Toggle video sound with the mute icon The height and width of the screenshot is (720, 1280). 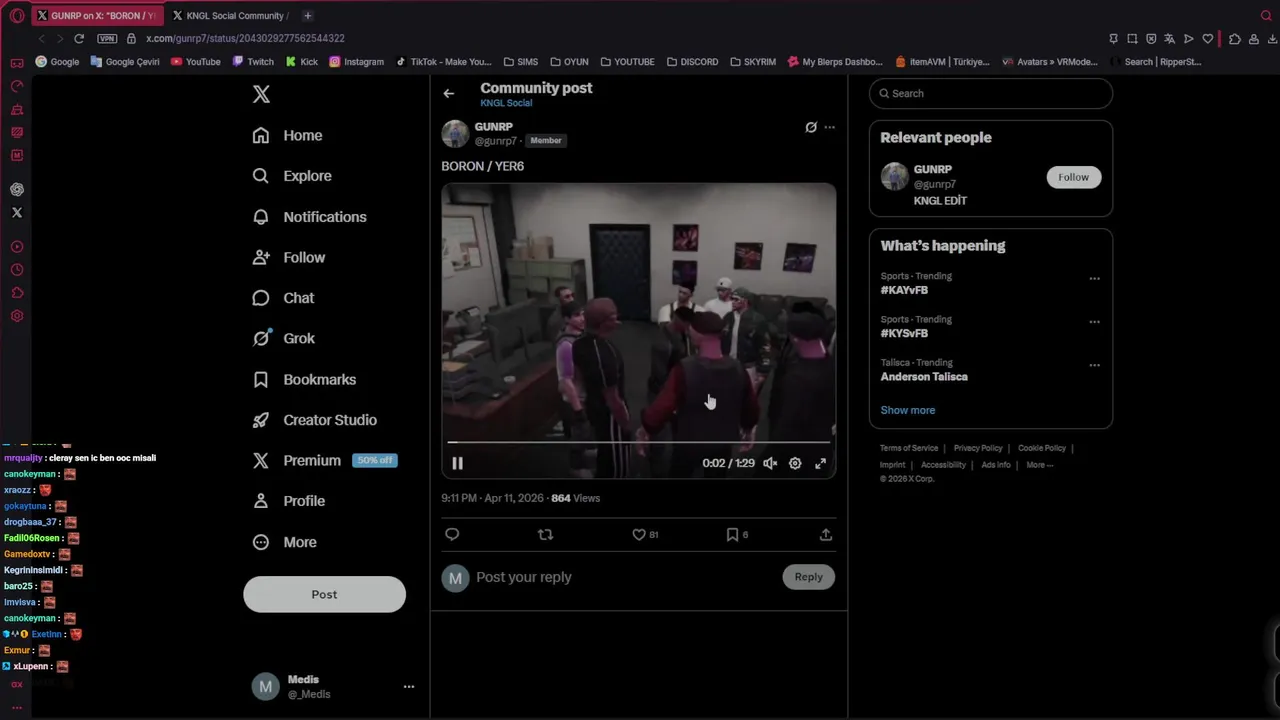click(770, 463)
